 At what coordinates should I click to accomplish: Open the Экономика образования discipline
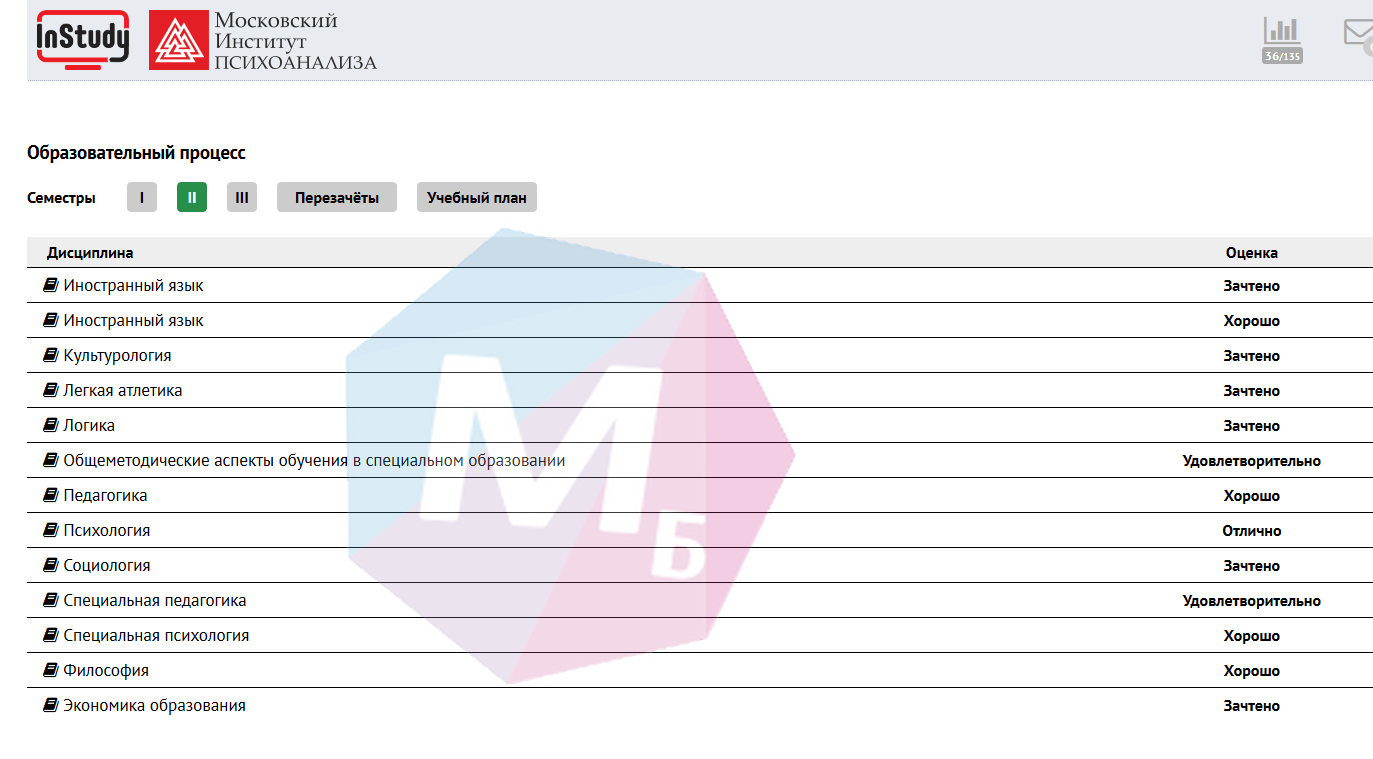click(x=154, y=706)
